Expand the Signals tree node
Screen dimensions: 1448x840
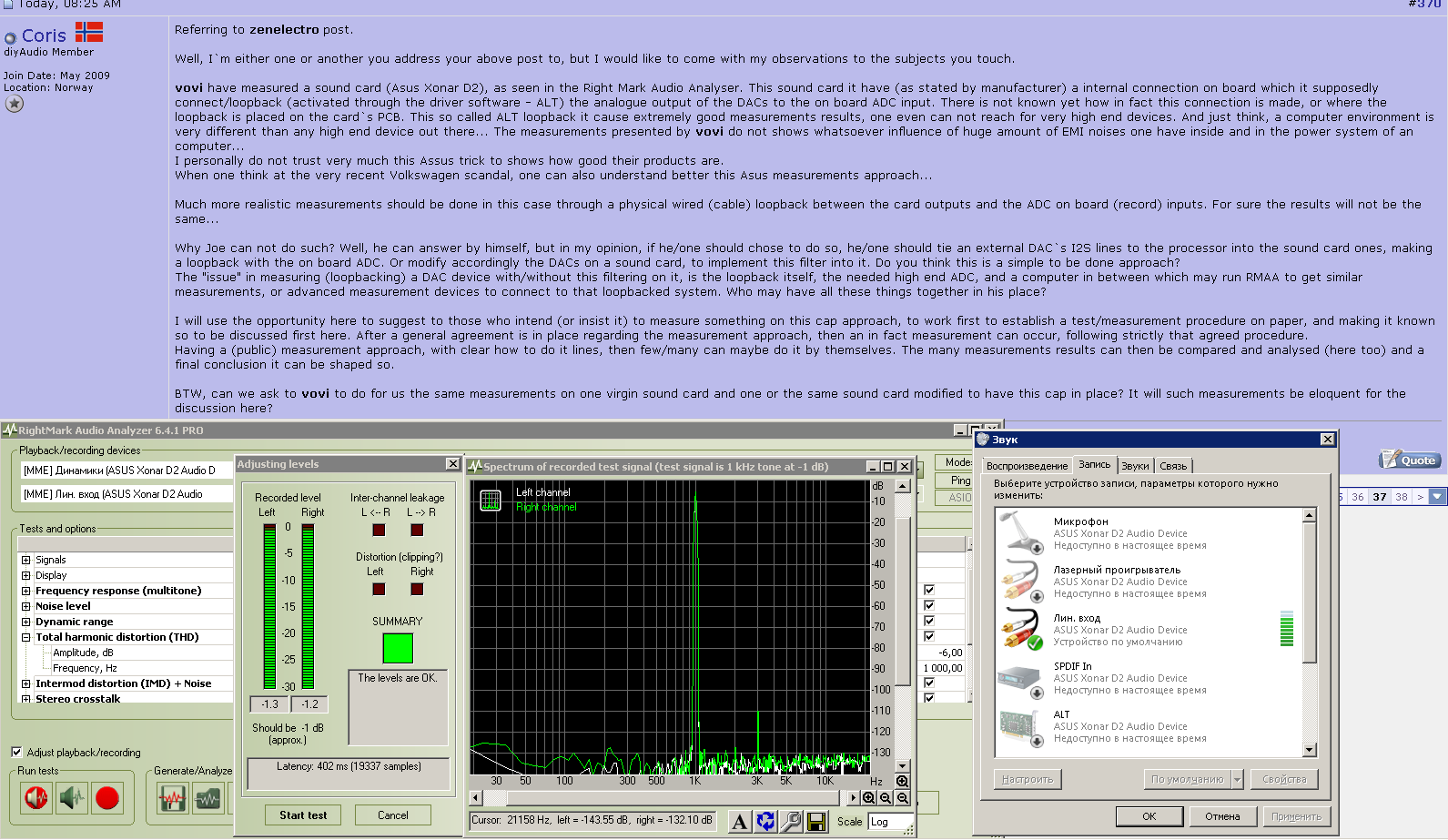point(26,560)
